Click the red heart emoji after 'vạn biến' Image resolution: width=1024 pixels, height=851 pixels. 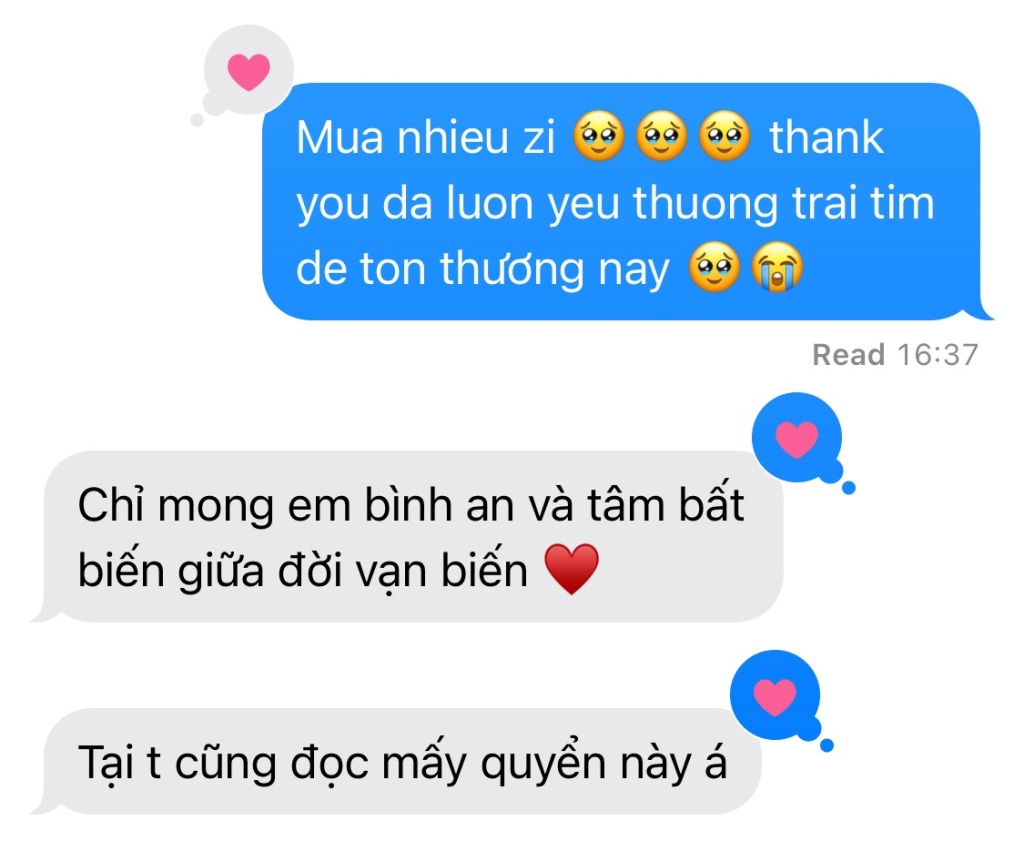pos(571,569)
